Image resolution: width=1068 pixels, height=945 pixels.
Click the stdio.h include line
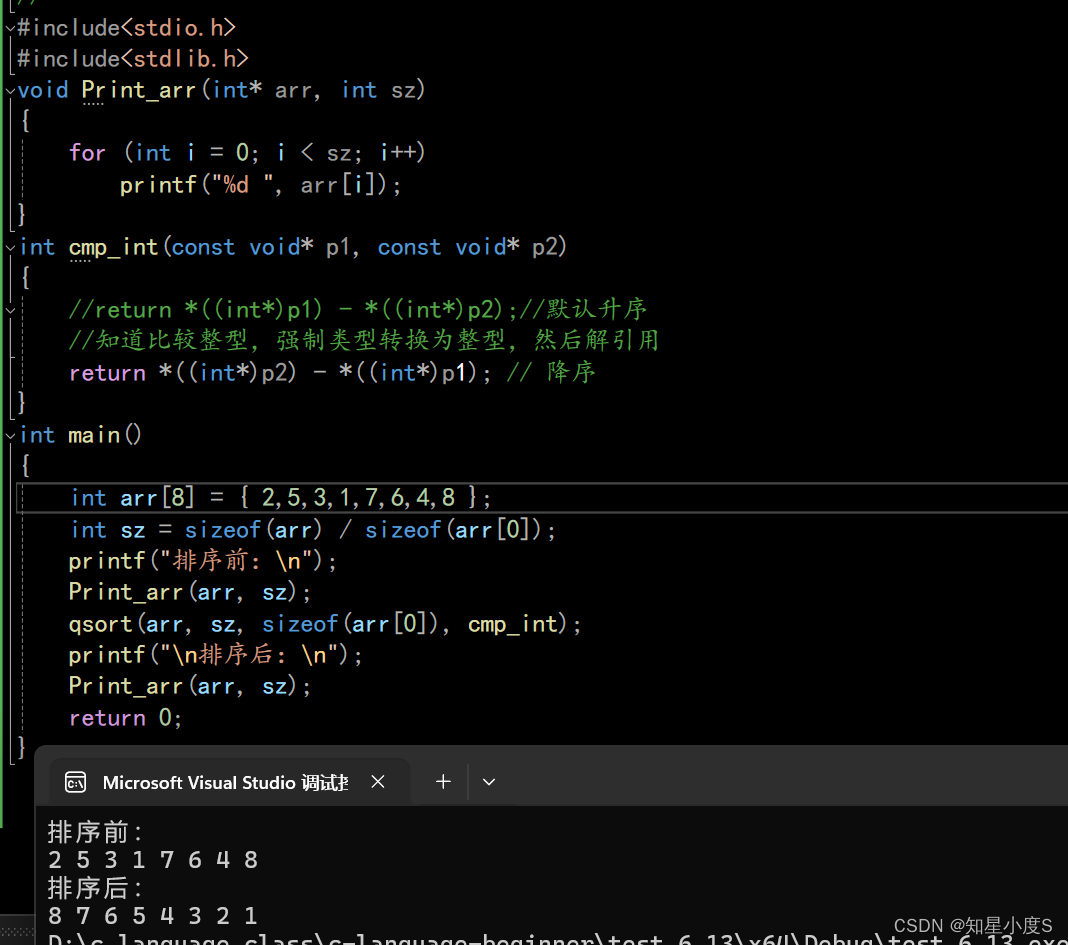126,28
